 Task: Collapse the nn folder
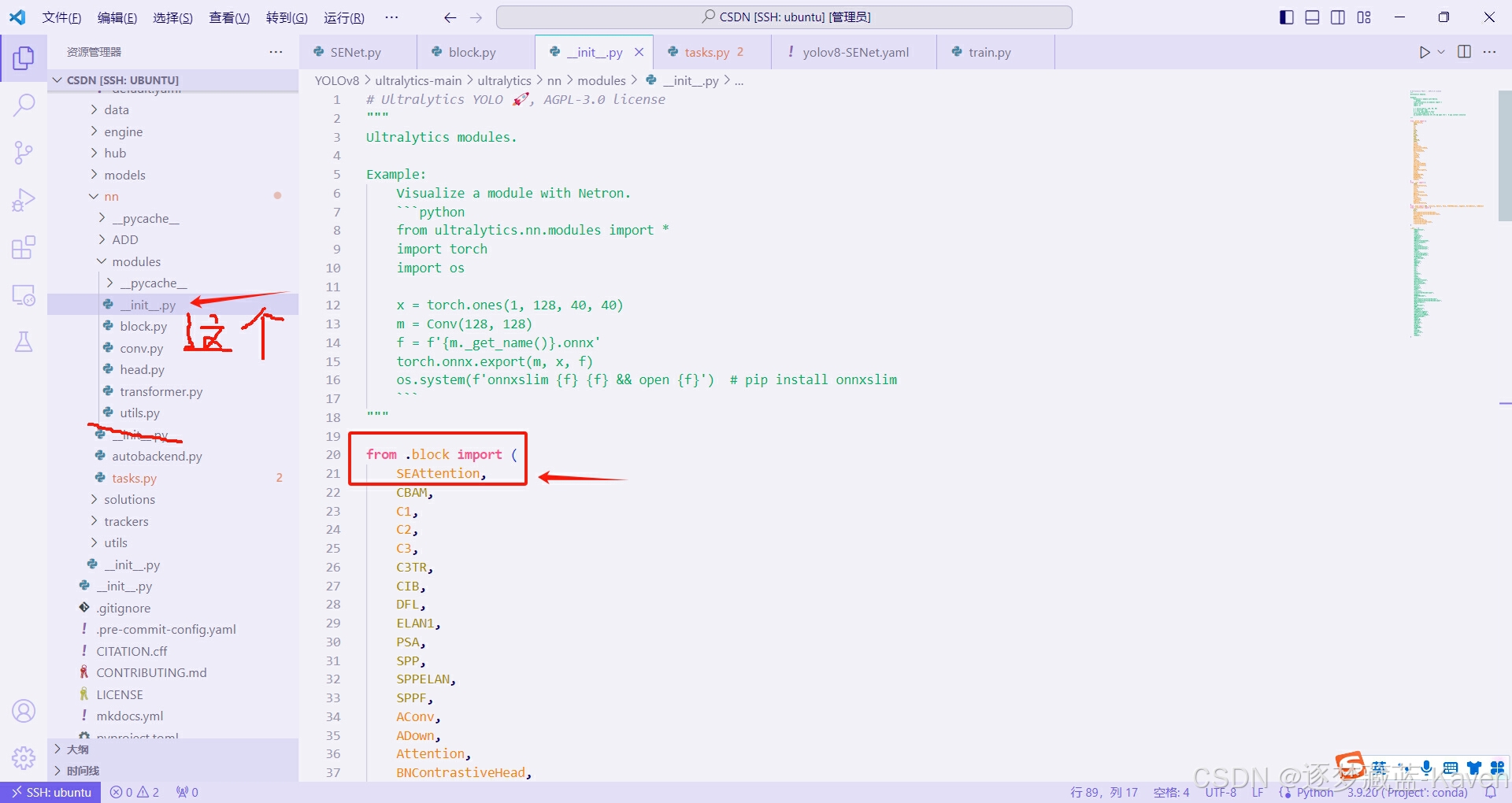pos(172,196)
